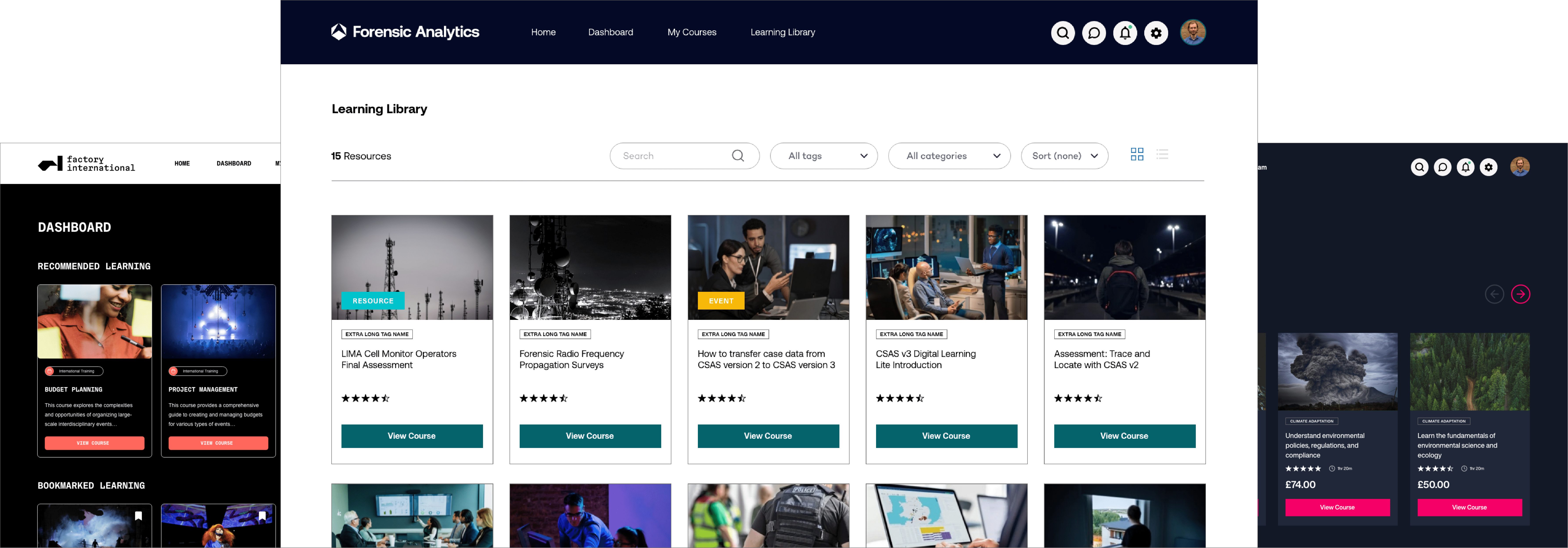The image size is (1568, 548).
Task: Click How to transfer case data title
Action: click(x=766, y=360)
